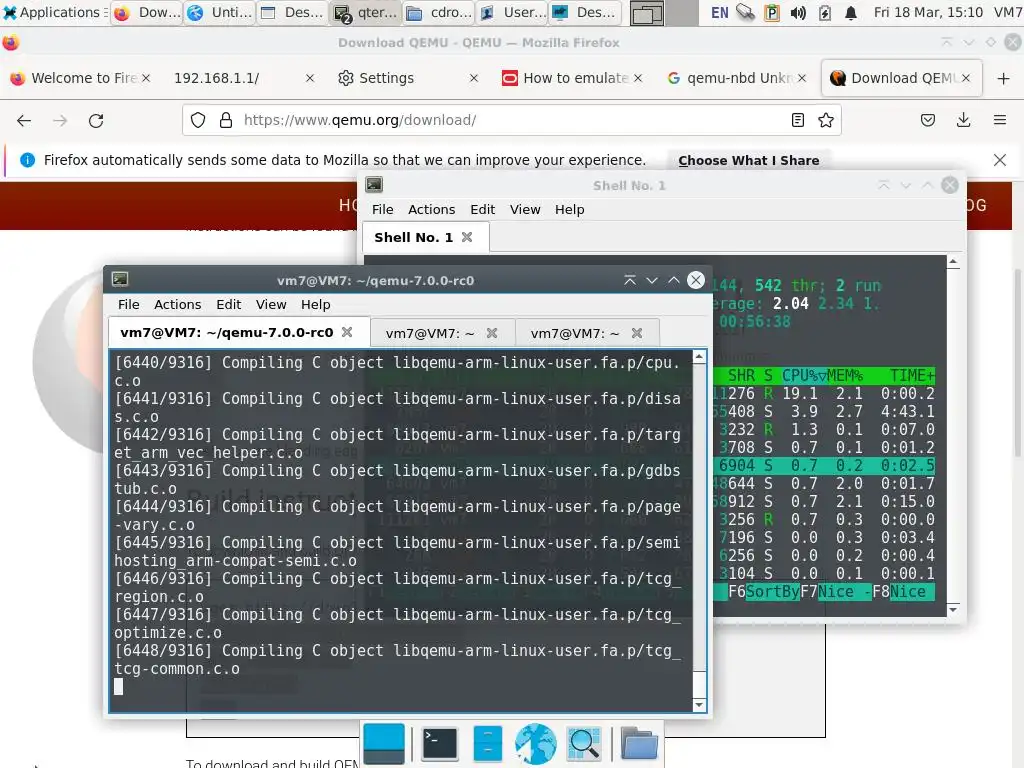
Task: Open application finder magnifier in dock
Action: 584,744
